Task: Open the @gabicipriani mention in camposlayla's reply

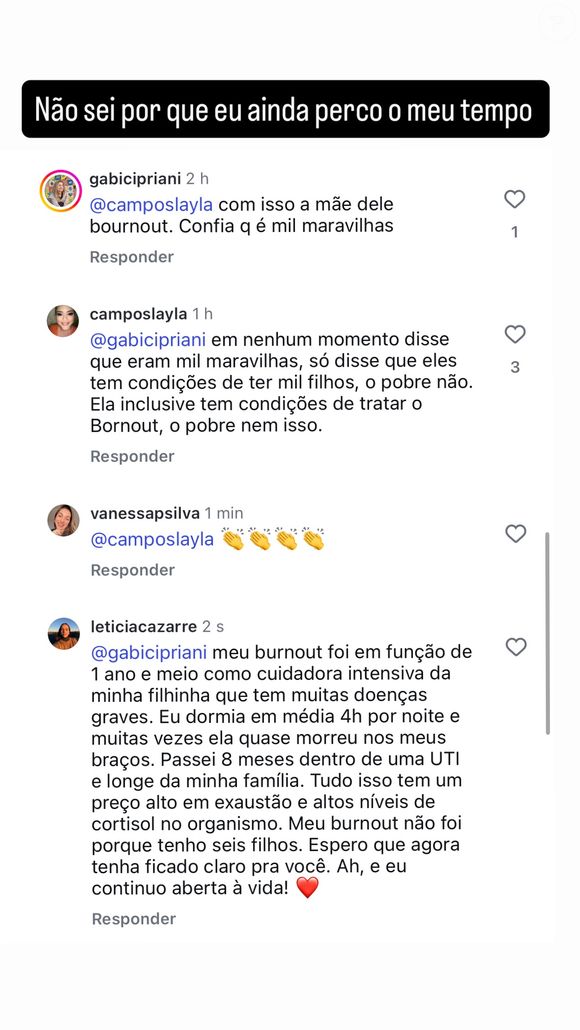Action: pos(147,340)
